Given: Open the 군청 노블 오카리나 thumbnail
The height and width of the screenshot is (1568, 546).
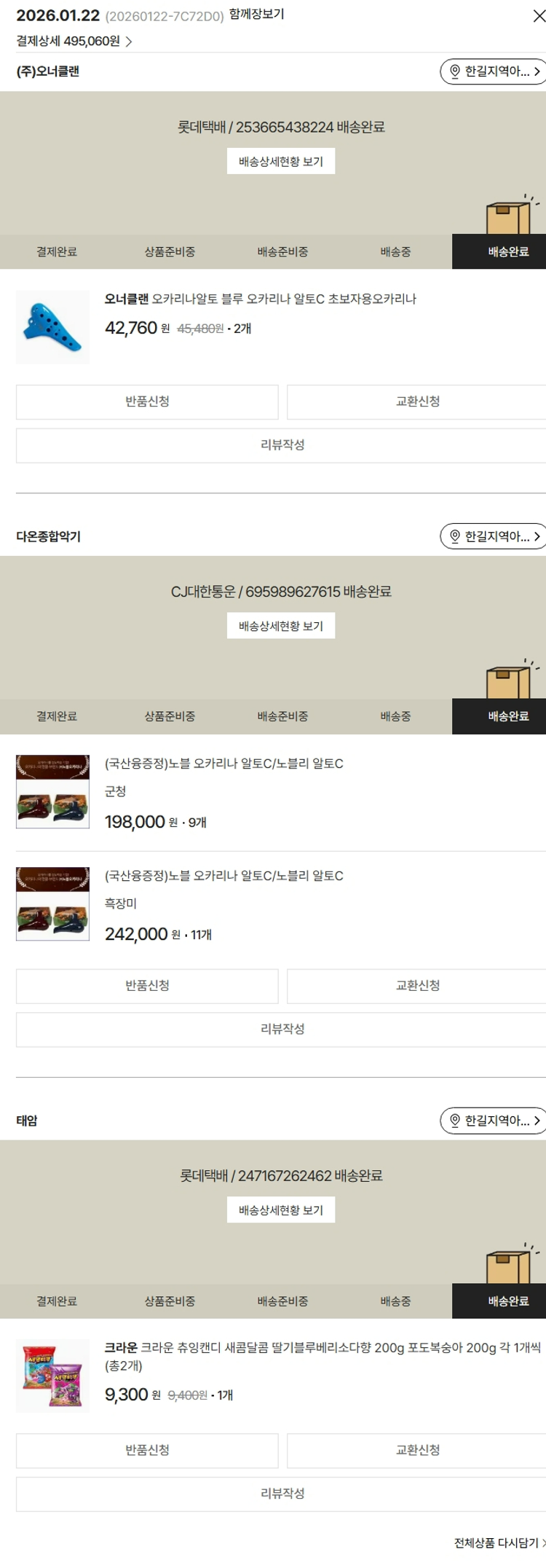Looking at the screenshot, I should (52, 792).
